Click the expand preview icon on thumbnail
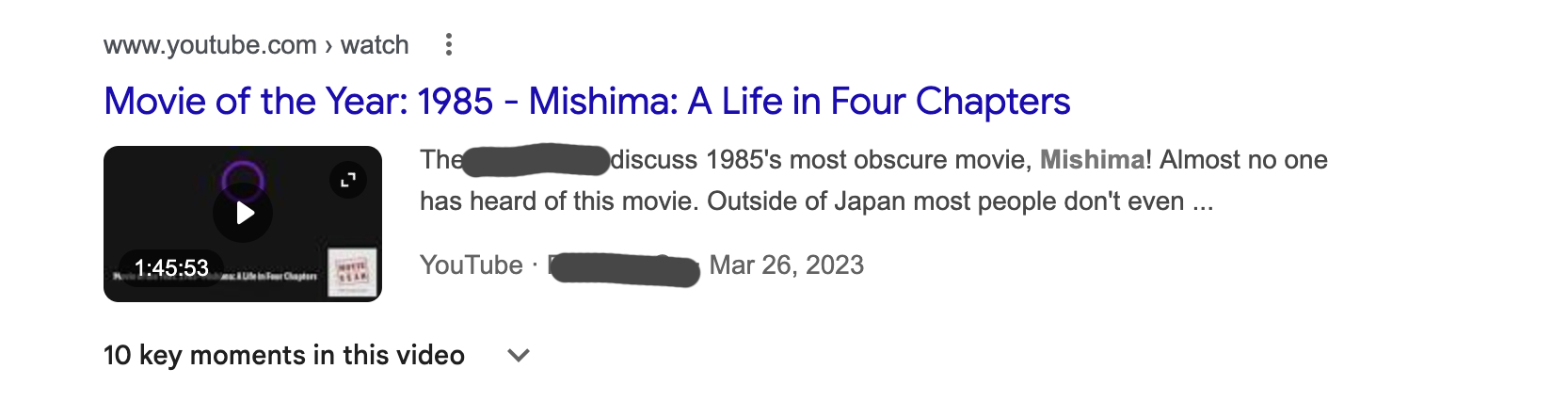The height and width of the screenshot is (401, 1568). tap(348, 180)
